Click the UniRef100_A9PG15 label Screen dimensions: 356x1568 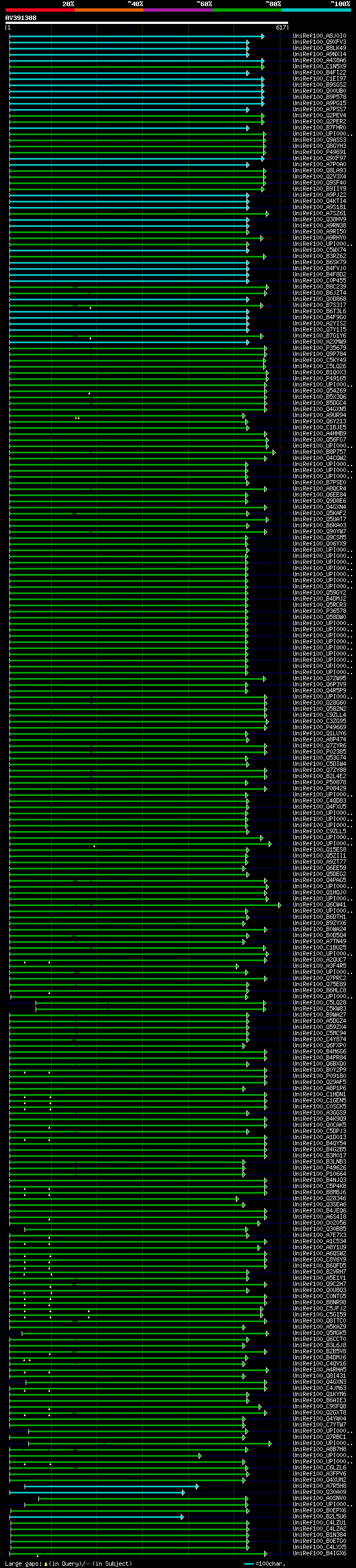[319, 103]
